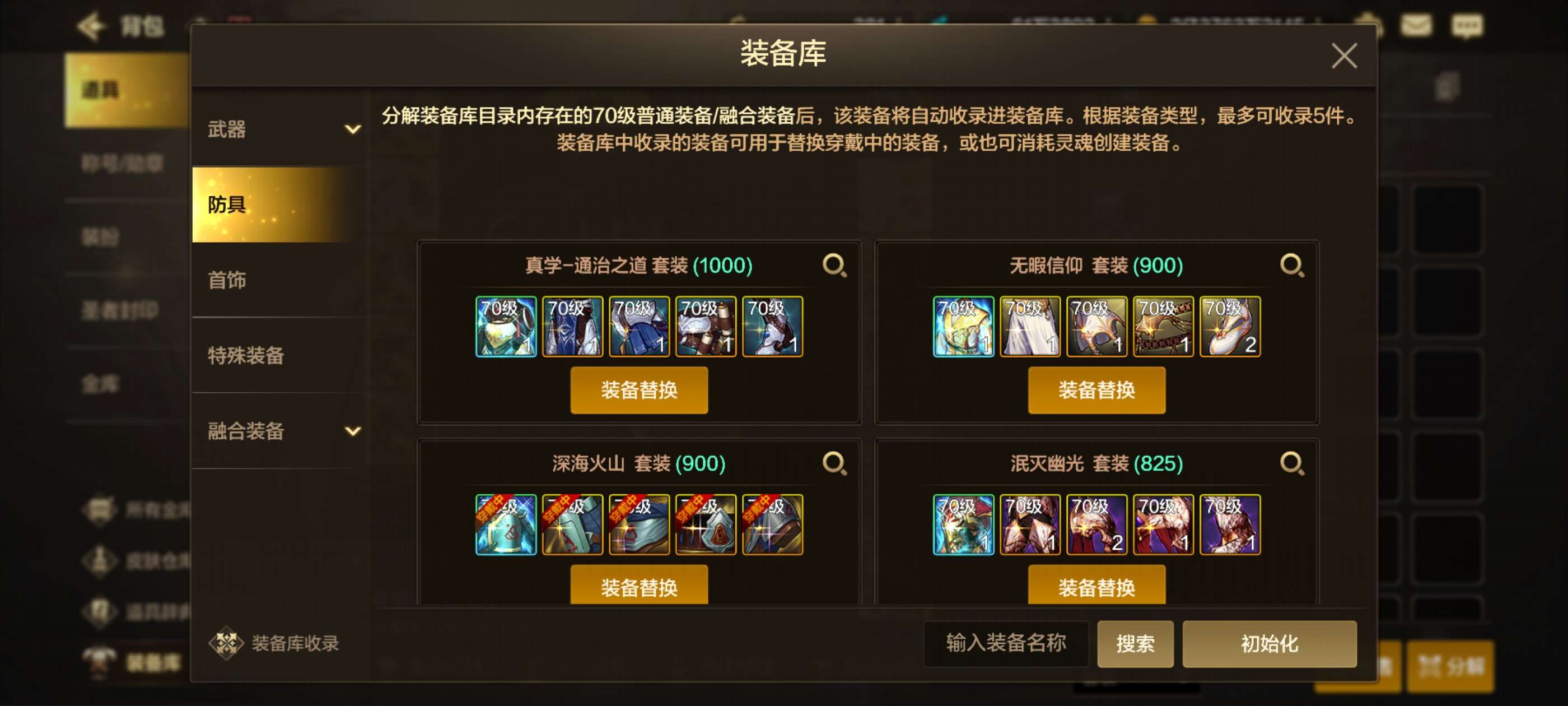Select first equipped item in 深海火山 set
This screenshot has width=1568, height=706.
pyautogui.click(x=506, y=524)
